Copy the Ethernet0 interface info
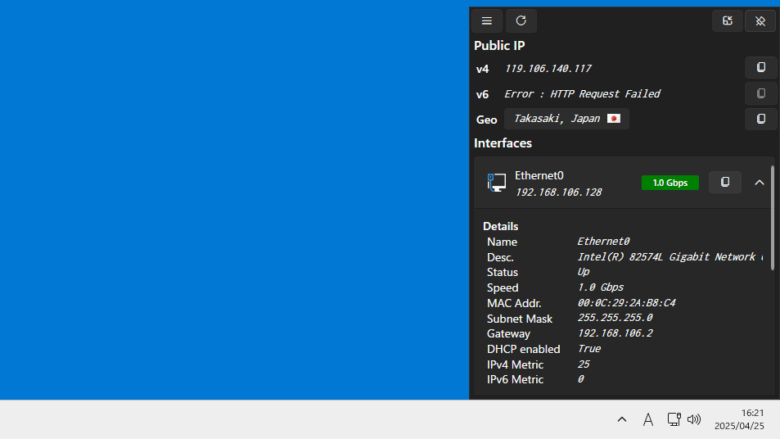This screenshot has width=780, height=439. point(725,182)
